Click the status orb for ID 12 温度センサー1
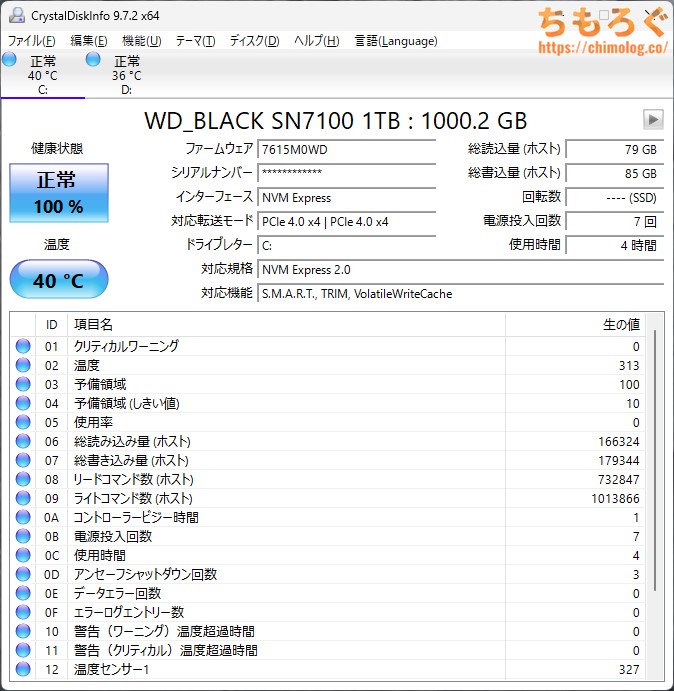The width and height of the screenshot is (674, 691). click(23, 669)
